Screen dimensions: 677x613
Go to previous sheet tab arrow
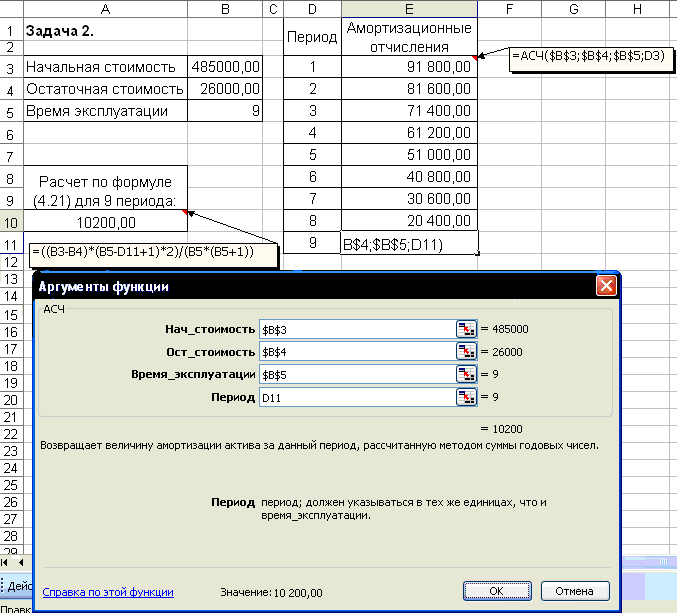21,562
